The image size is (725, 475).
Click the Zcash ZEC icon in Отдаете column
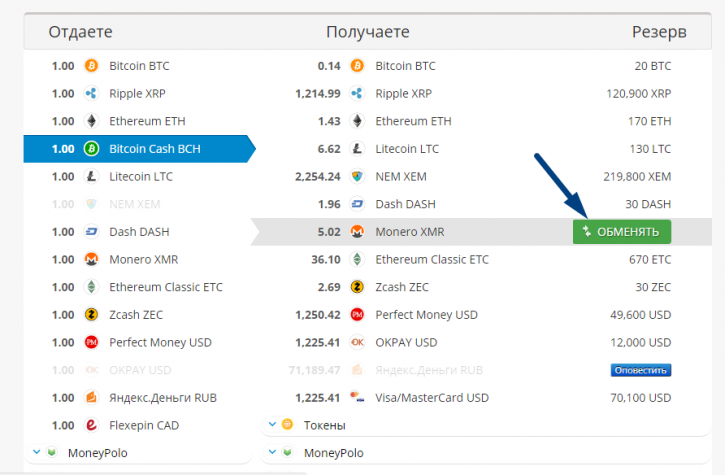91,315
